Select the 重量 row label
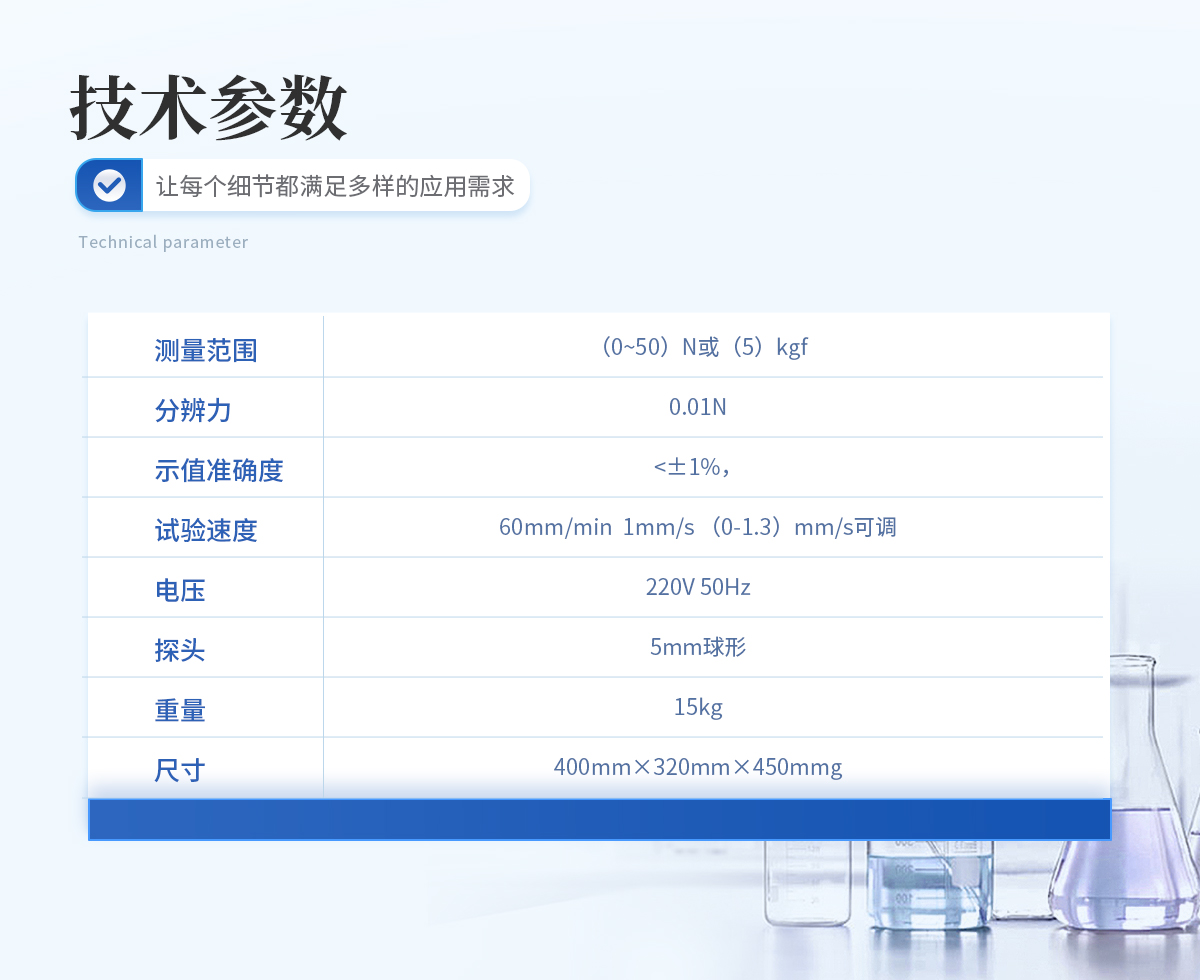Image resolution: width=1200 pixels, height=980 pixels. coord(180,710)
